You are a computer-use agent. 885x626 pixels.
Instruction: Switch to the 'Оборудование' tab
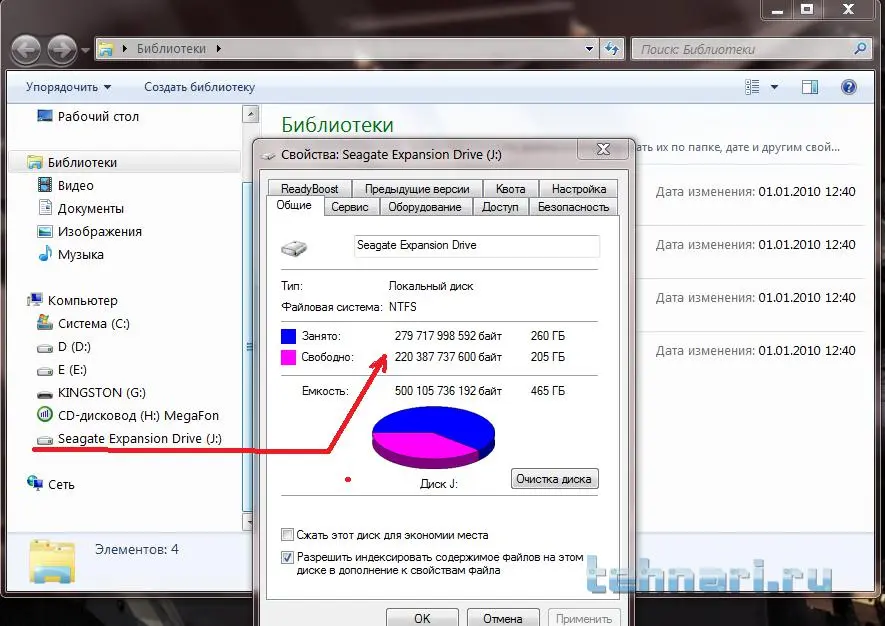pos(425,207)
